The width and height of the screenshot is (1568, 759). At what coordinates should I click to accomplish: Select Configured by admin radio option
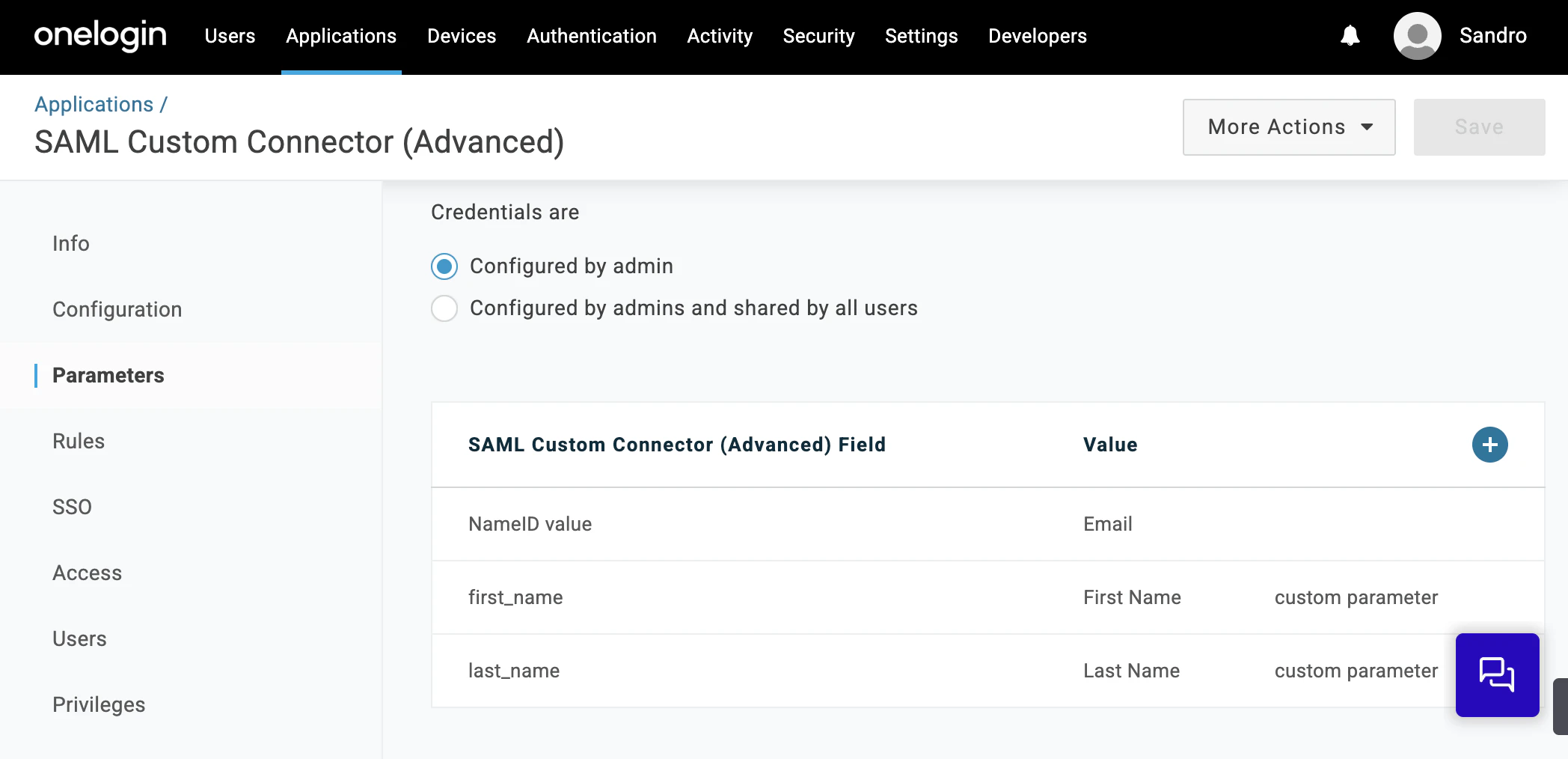444,266
